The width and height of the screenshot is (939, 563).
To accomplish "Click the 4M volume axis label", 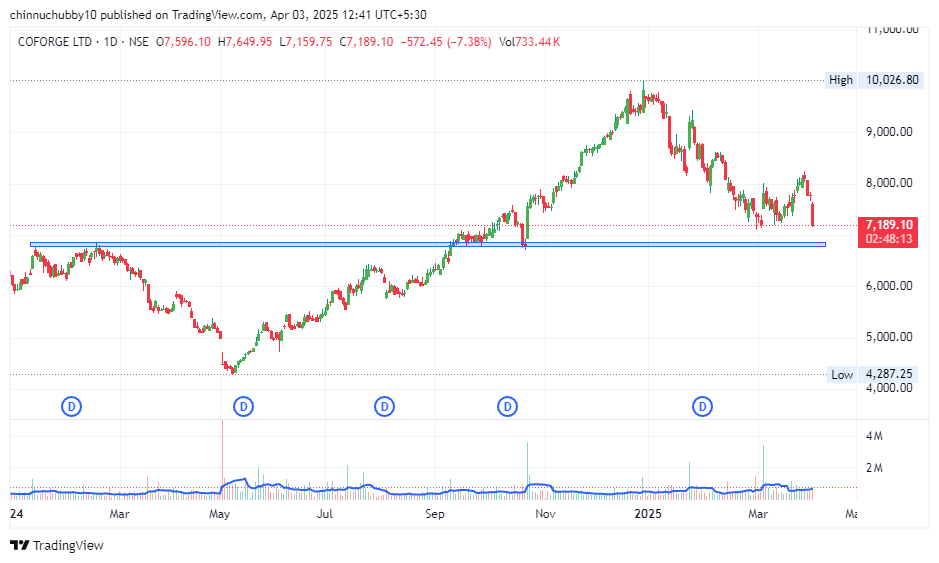I will click(874, 436).
